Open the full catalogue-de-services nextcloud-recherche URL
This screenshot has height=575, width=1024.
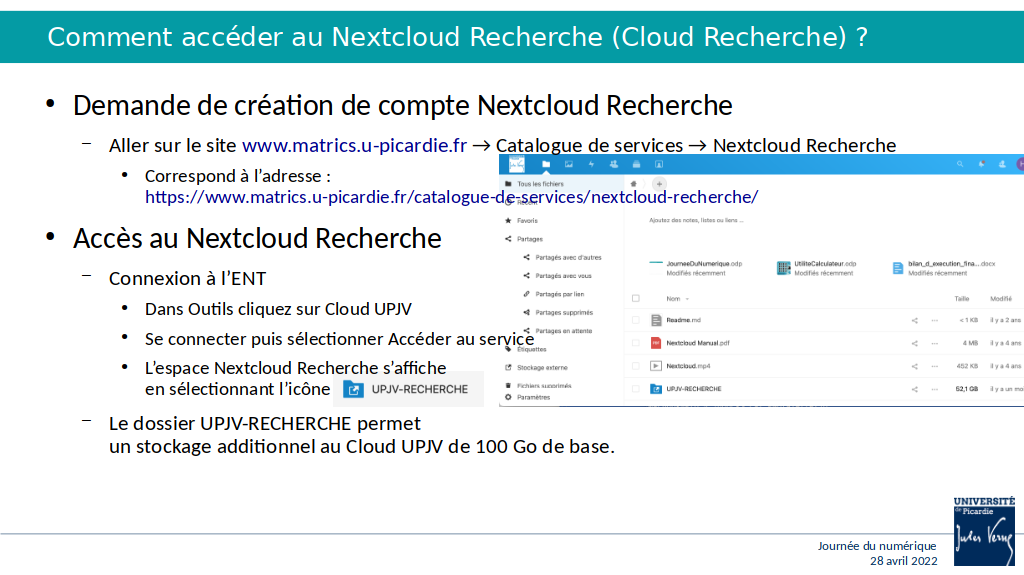coord(451,197)
